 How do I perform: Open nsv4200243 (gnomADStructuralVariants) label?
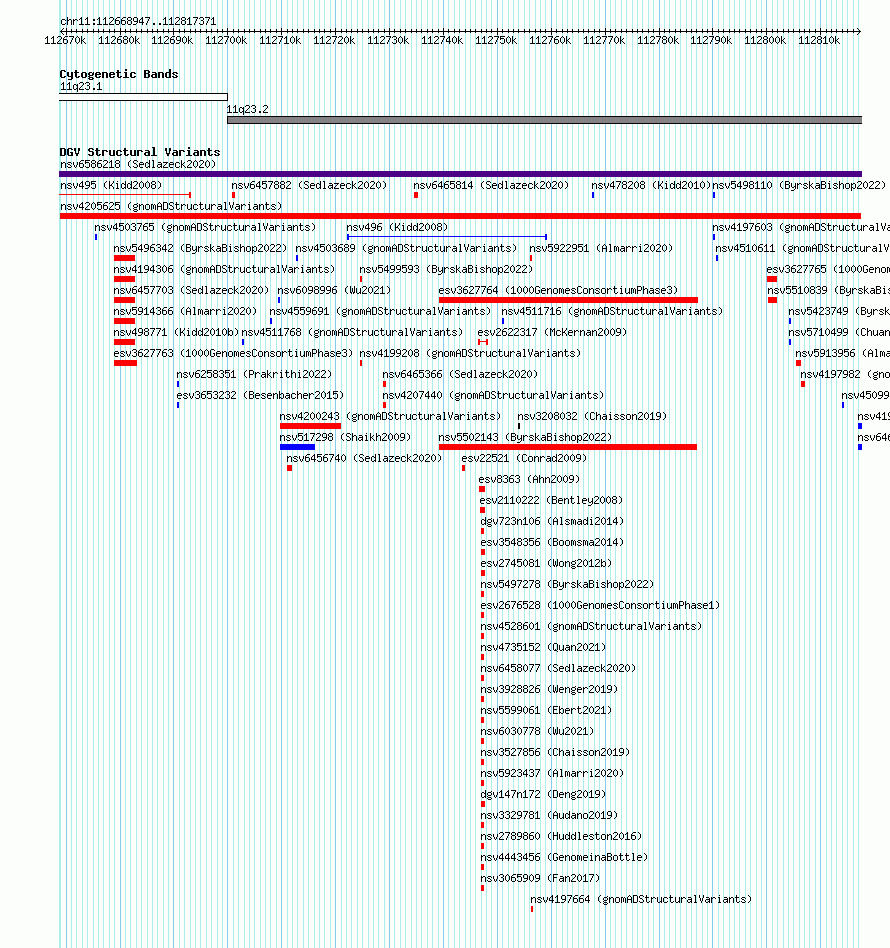pos(390,417)
